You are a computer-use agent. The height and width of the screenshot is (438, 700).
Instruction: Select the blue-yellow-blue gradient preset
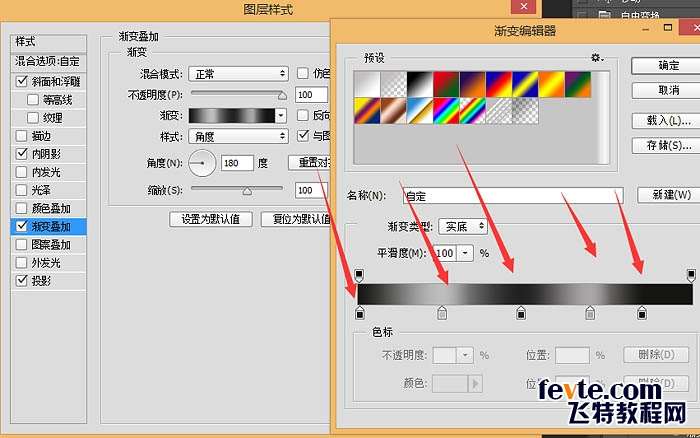pyautogui.click(x=525, y=84)
